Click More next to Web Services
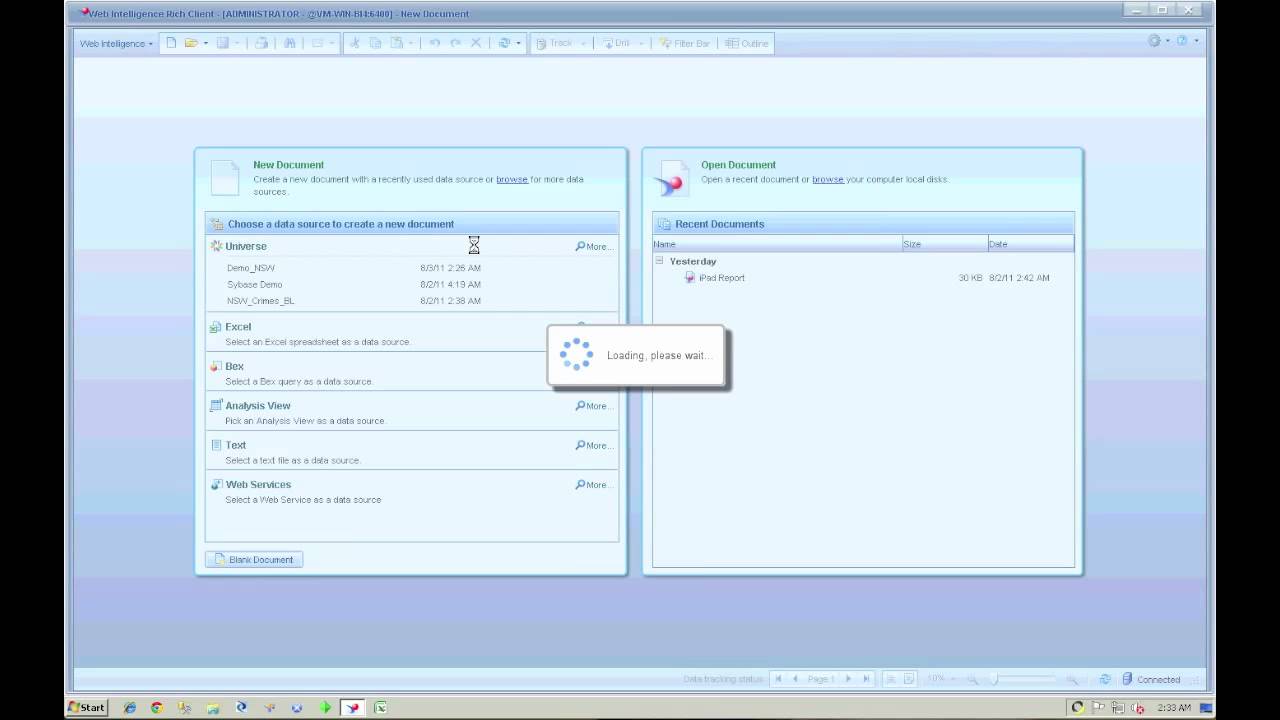 coord(593,484)
